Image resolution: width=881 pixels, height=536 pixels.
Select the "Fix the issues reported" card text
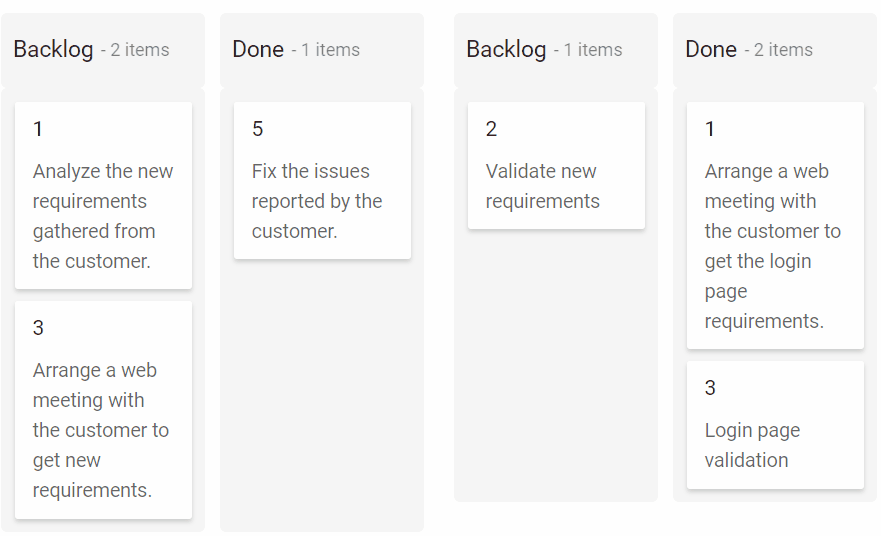click(x=317, y=201)
